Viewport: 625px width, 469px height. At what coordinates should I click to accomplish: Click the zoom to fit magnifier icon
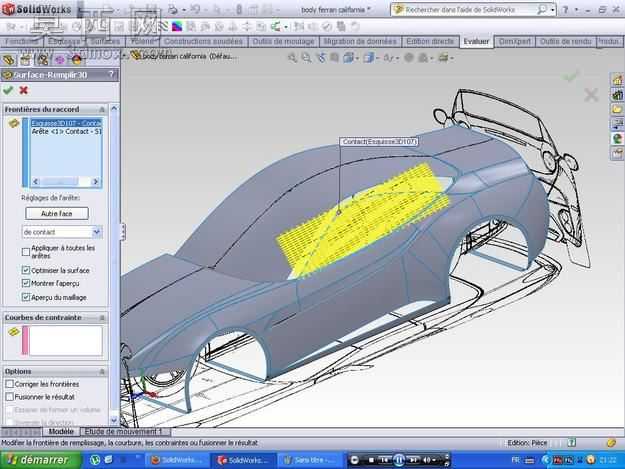click(x=293, y=58)
